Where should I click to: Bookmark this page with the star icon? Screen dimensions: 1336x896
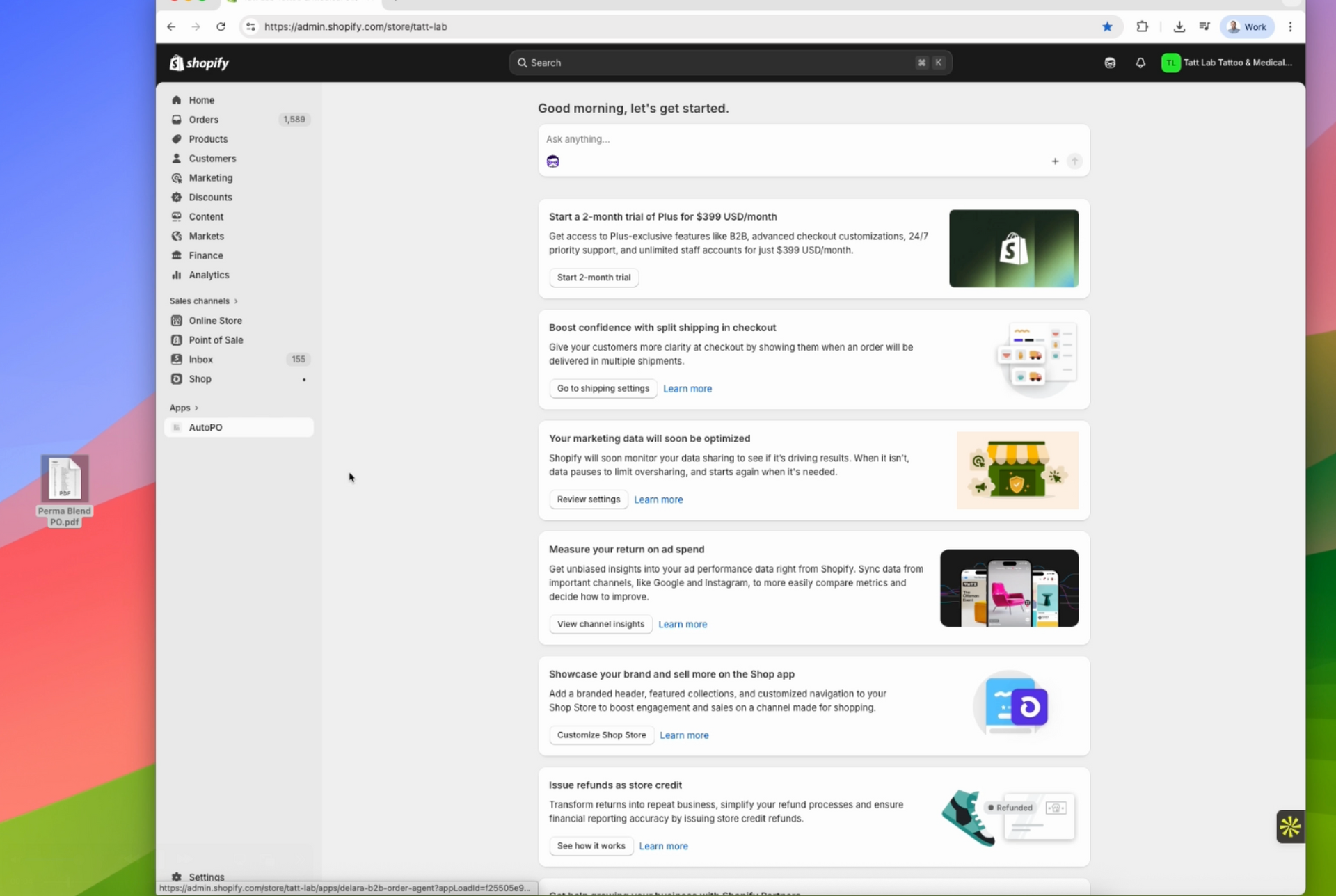[1107, 26]
